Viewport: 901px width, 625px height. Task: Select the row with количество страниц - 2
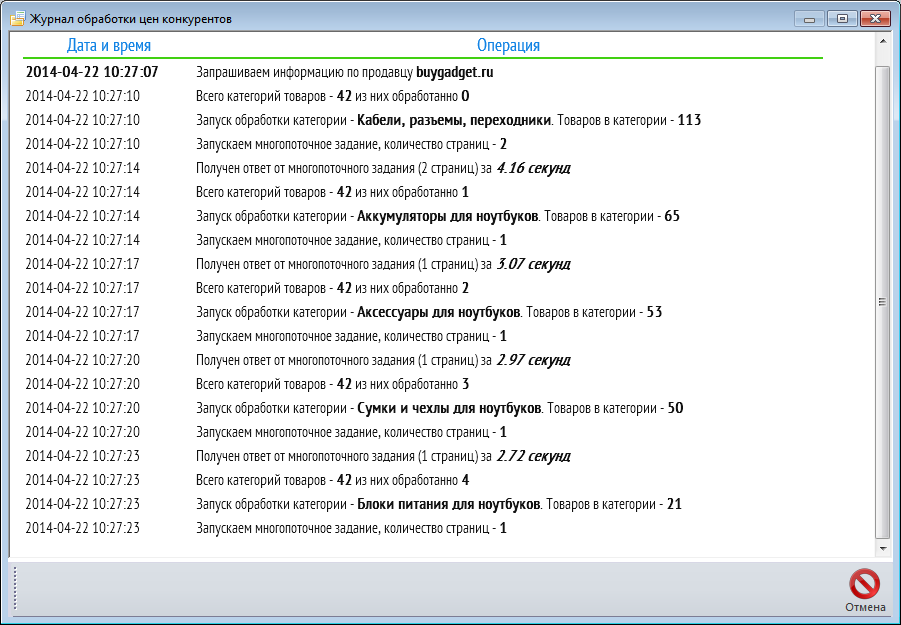[x=423, y=144]
